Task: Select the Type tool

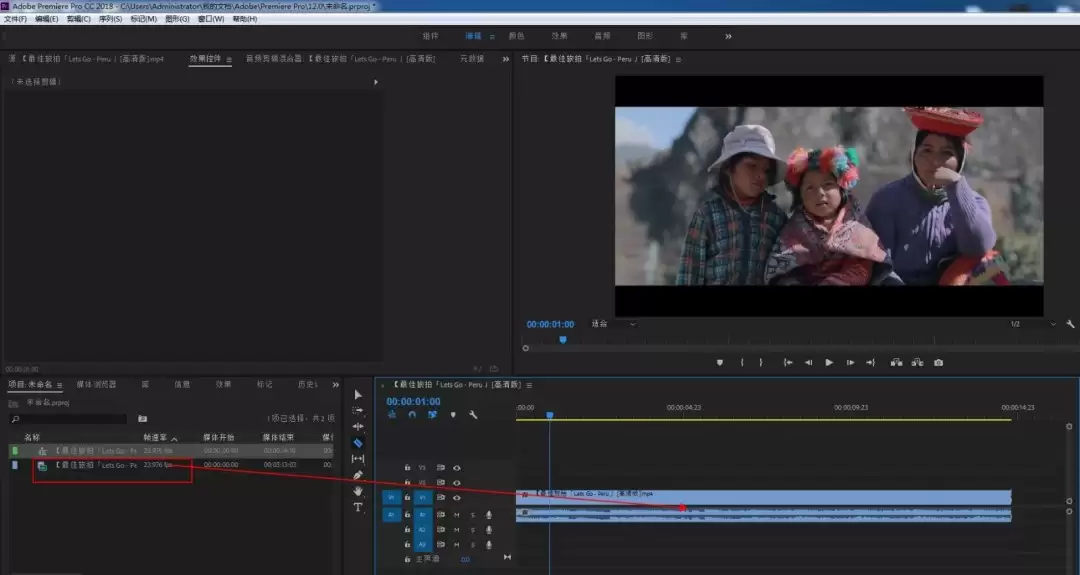Action: click(357, 508)
